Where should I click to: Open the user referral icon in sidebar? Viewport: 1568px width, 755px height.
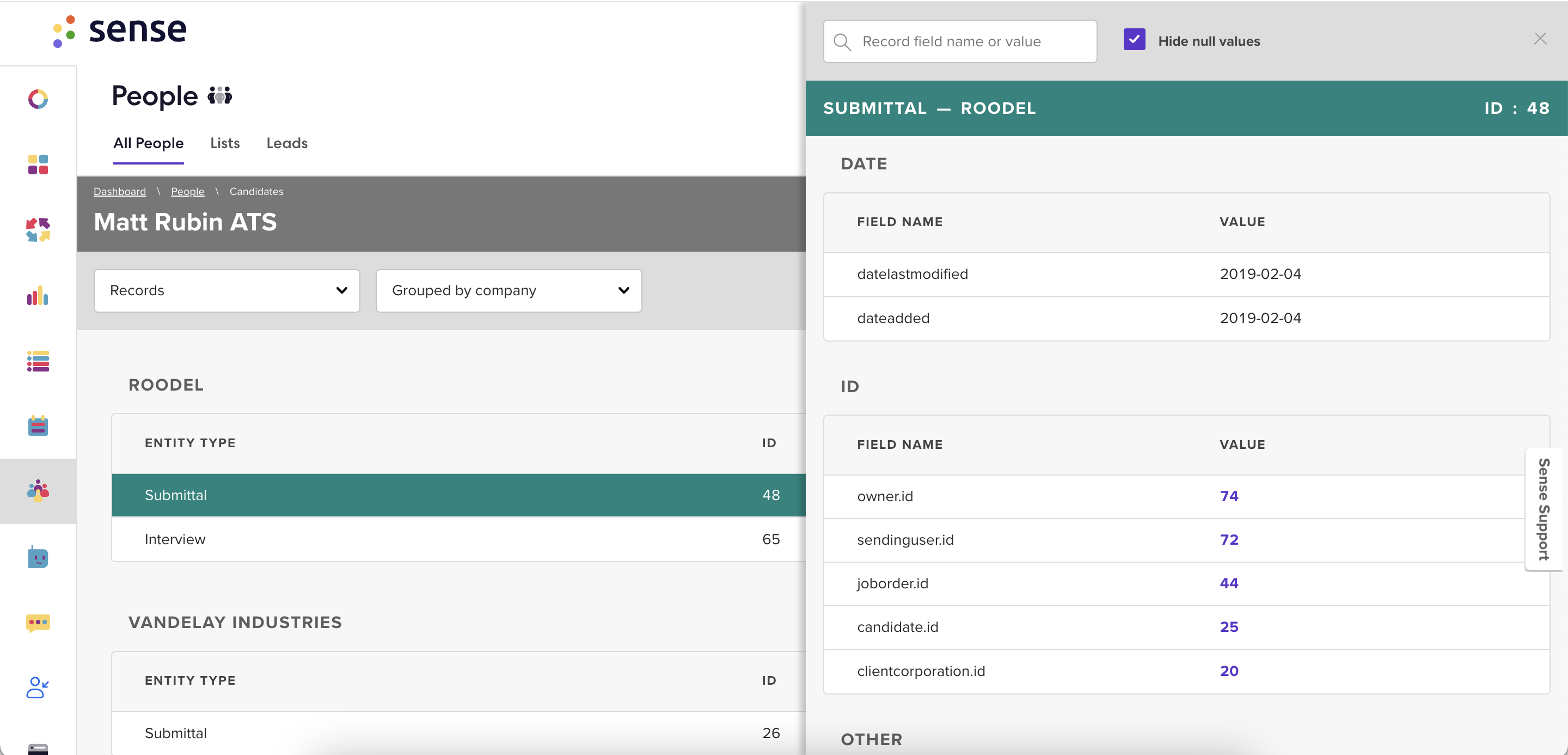point(38,687)
